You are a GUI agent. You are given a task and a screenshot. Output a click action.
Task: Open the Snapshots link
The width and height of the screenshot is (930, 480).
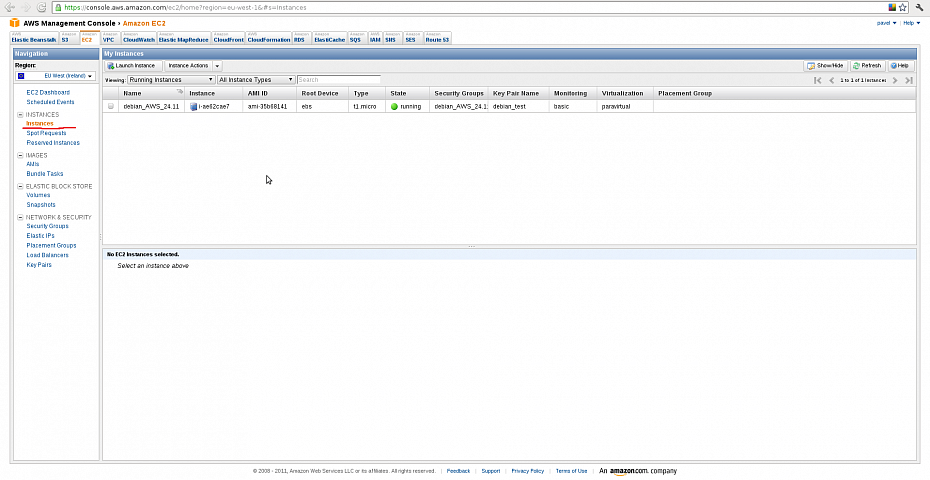click(41, 205)
